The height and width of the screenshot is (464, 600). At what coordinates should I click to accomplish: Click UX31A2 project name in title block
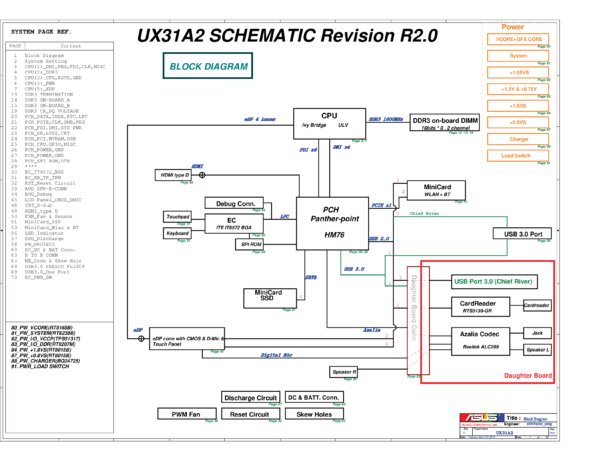[x=504, y=433]
